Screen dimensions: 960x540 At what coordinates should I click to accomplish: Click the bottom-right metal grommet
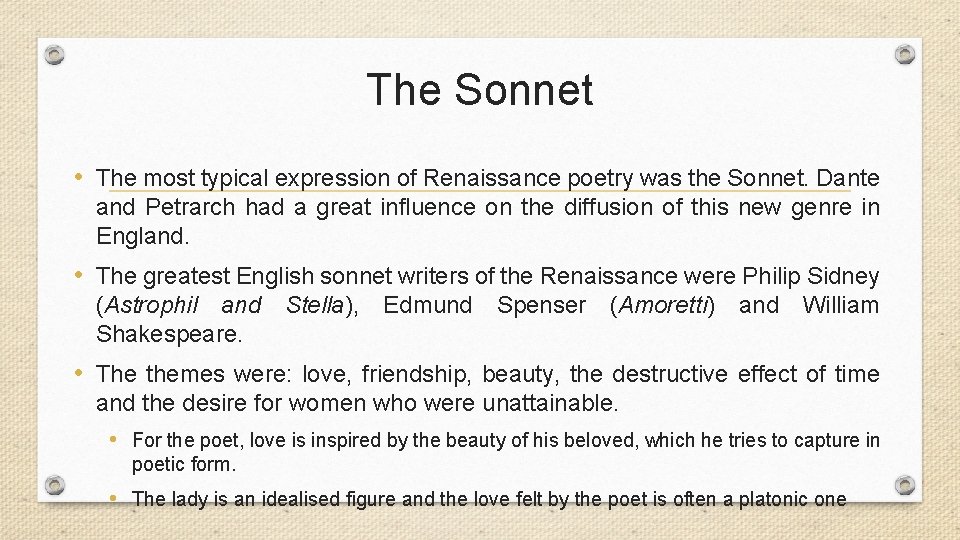tap(905, 485)
